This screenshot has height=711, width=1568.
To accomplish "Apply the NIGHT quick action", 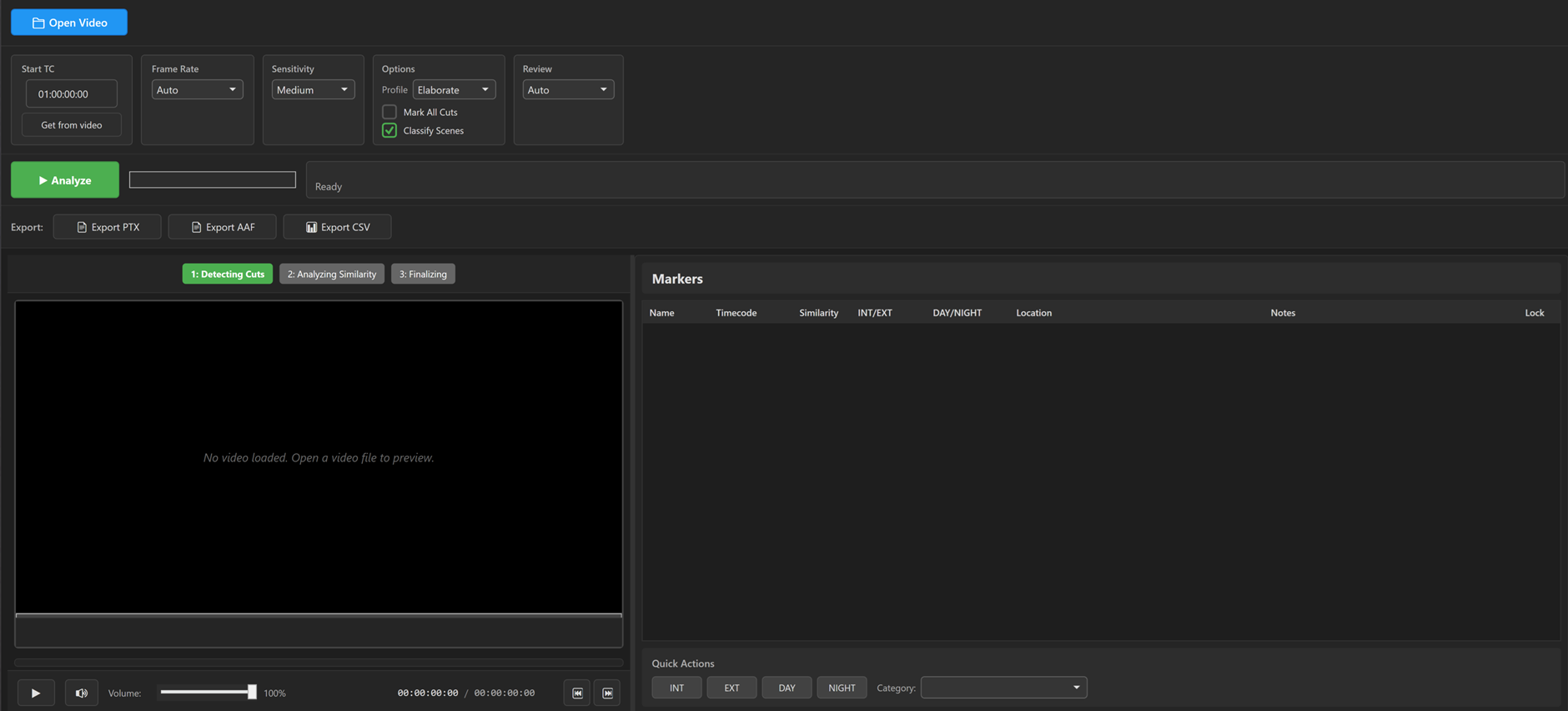I will pos(842,688).
